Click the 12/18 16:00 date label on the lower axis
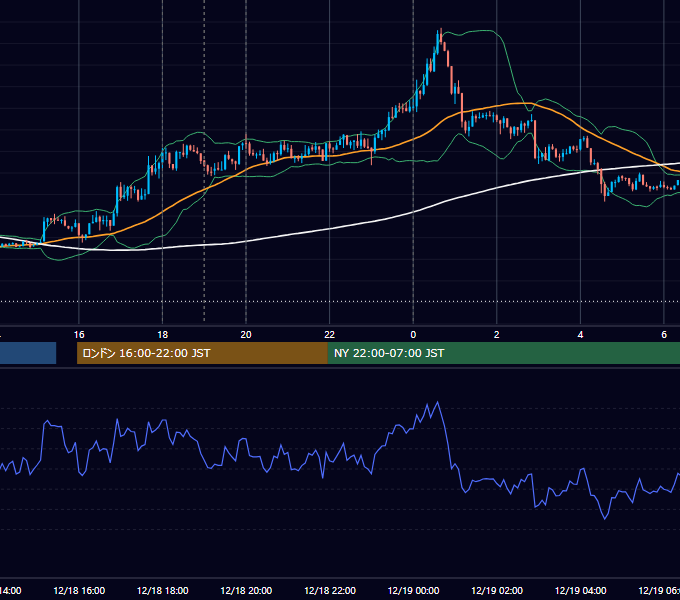The height and width of the screenshot is (600, 680). [x=79, y=591]
